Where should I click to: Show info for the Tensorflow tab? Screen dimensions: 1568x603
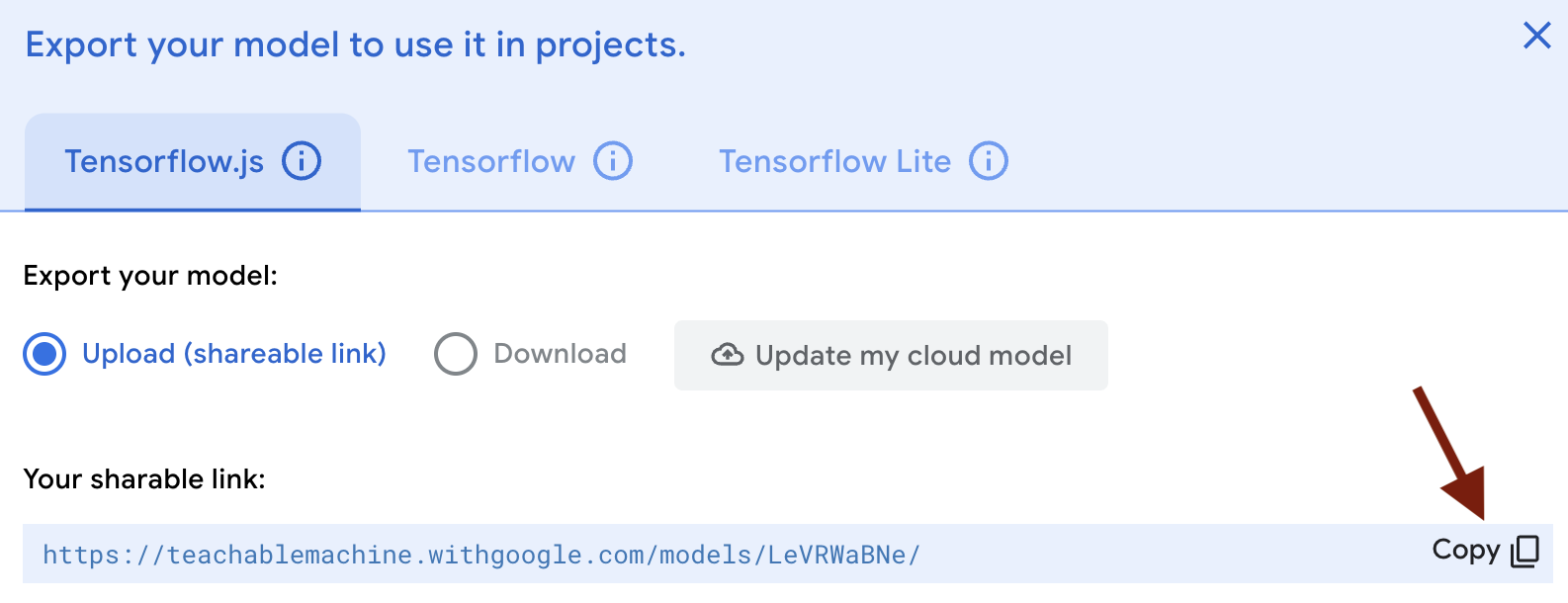[613, 160]
